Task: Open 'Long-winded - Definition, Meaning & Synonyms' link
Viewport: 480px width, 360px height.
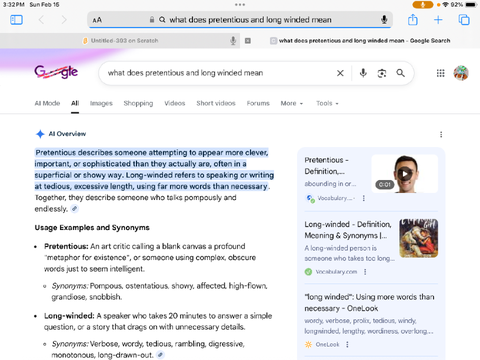Action: (x=348, y=230)
